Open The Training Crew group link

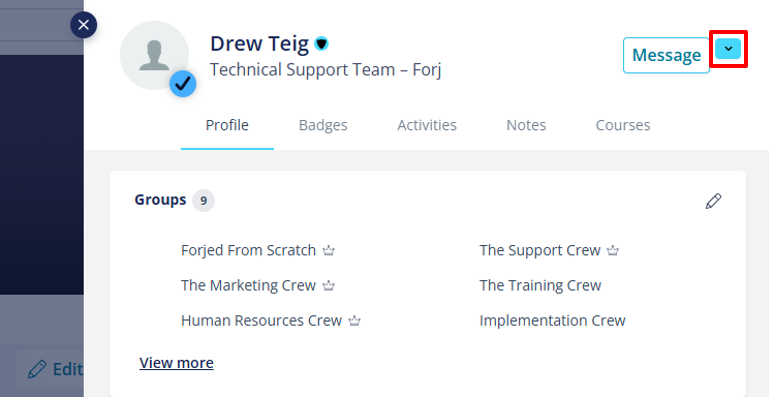tap(540, 286)
